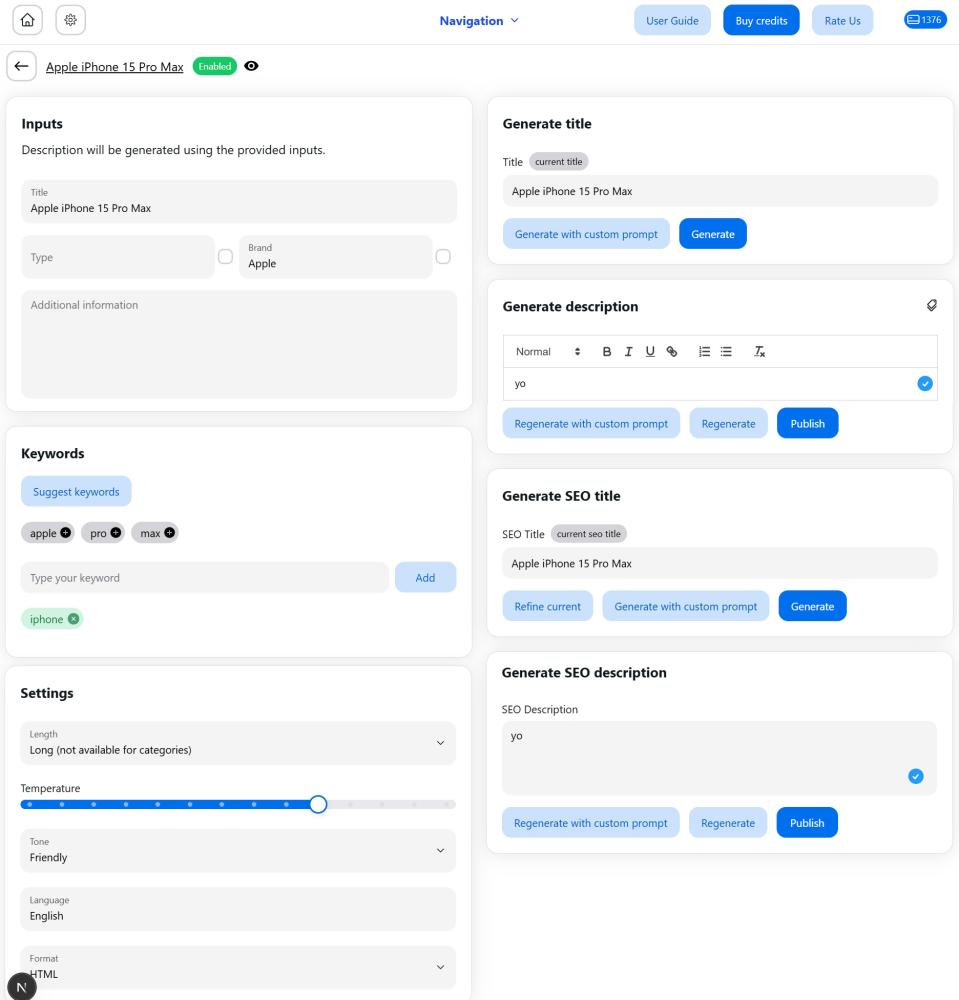Image resolution: width=959 pixels, height=1000 pixels.
Task: Insert a link in description editor
Action: [x=671, y=351]
